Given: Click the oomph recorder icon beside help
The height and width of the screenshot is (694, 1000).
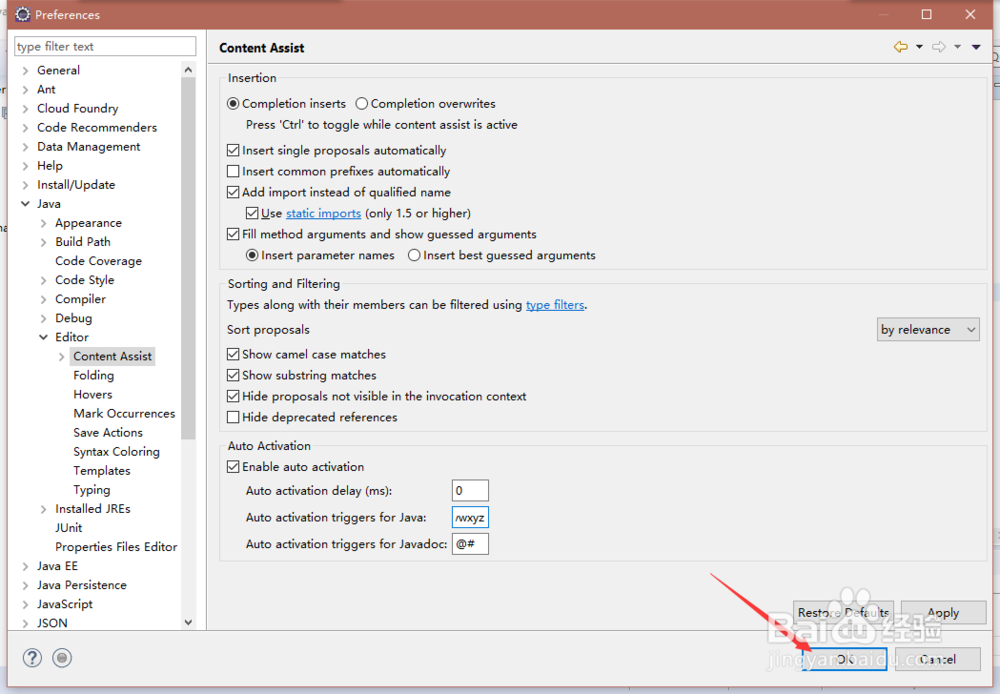Looking at the screenshot, I should (x=62, y=658).
